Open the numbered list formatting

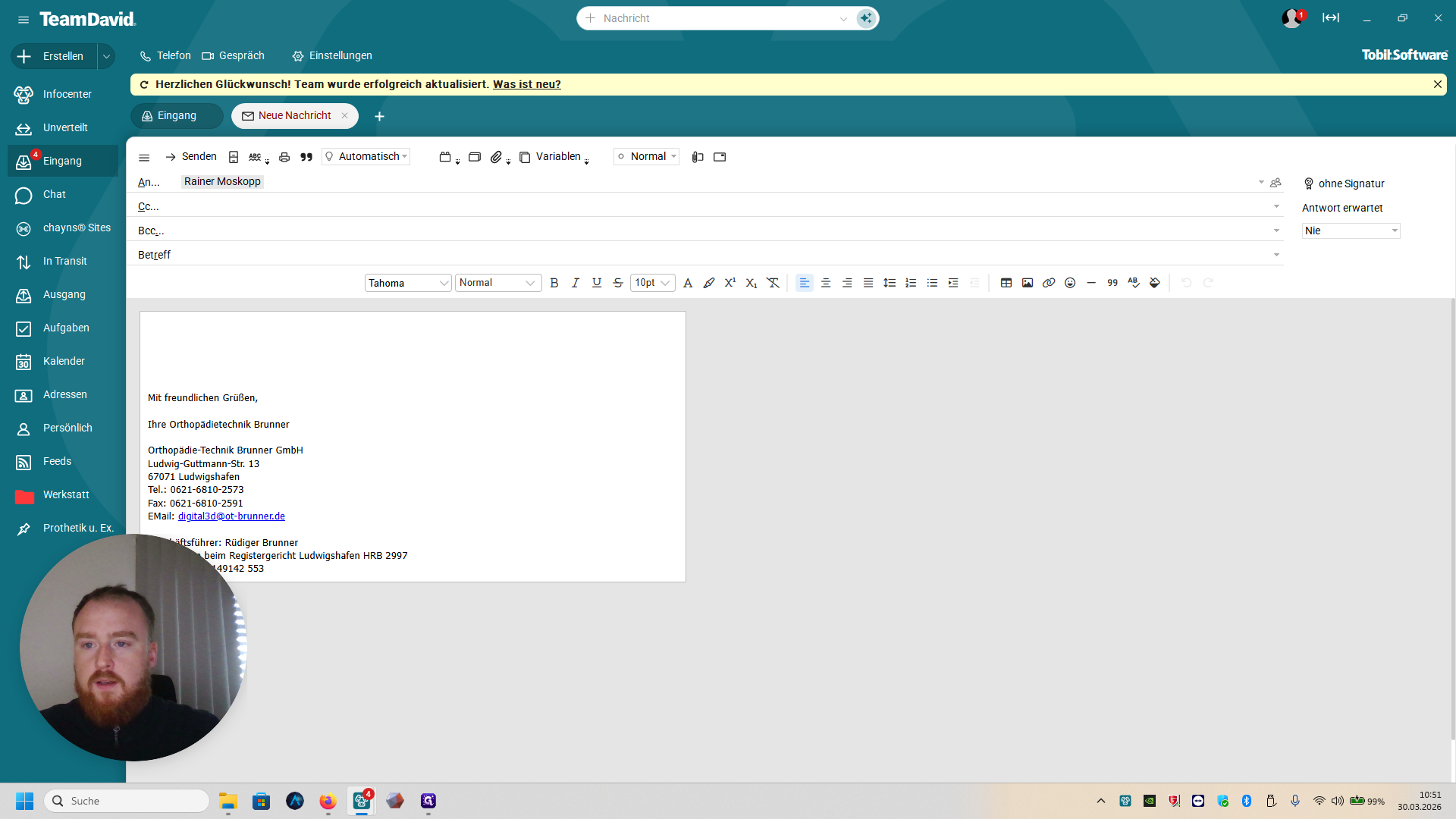911,283
